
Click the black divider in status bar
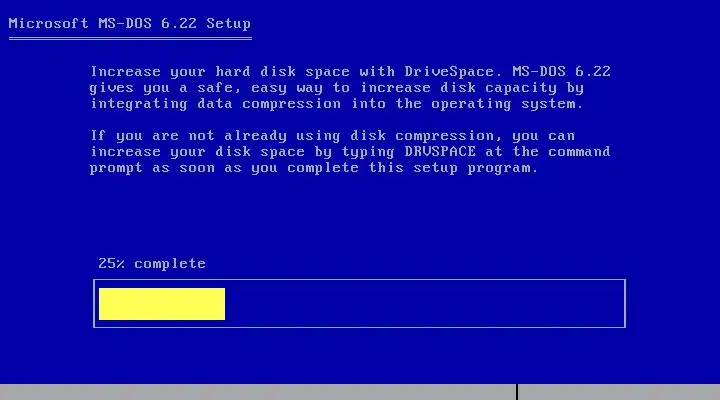tap(517, 392)
